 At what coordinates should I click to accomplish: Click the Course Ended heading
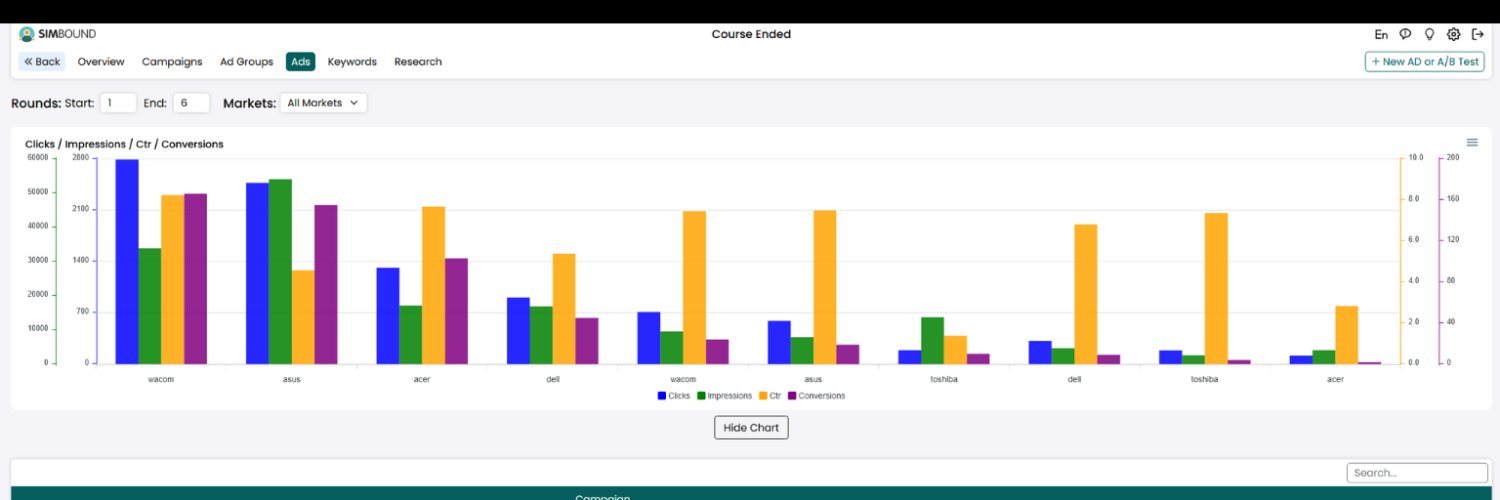coord(751,34)
